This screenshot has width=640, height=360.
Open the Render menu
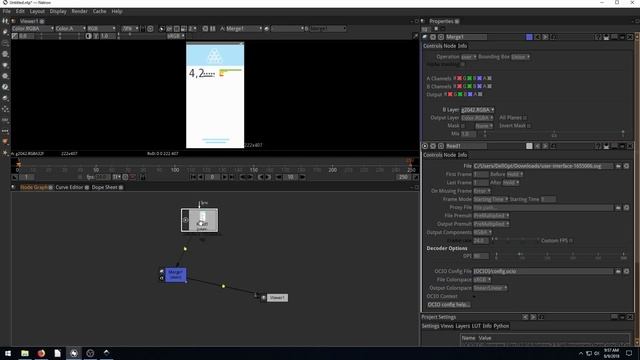pyautogui.click(x=79, y=11)
